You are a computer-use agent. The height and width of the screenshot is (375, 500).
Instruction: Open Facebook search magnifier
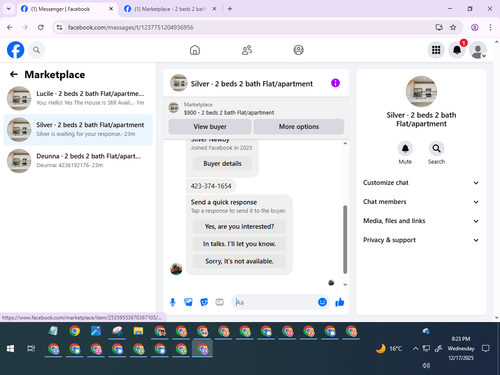point(36,50)
